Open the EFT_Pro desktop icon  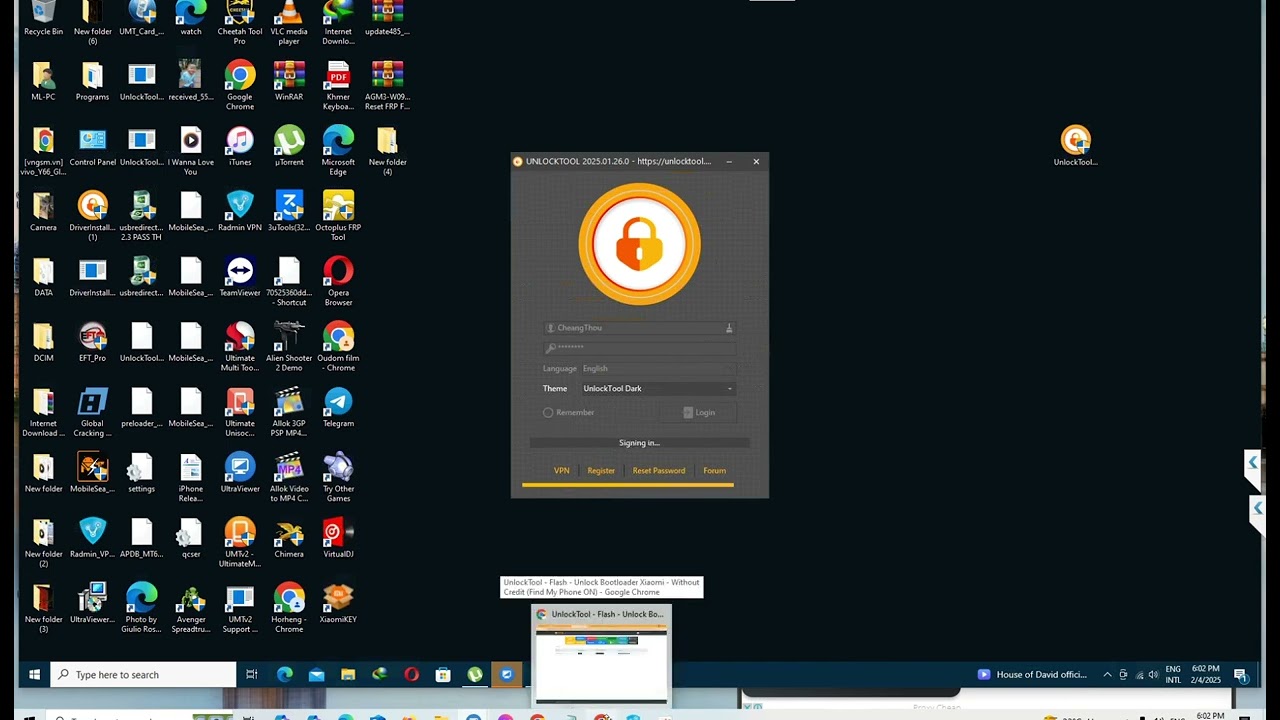[92, 342]
